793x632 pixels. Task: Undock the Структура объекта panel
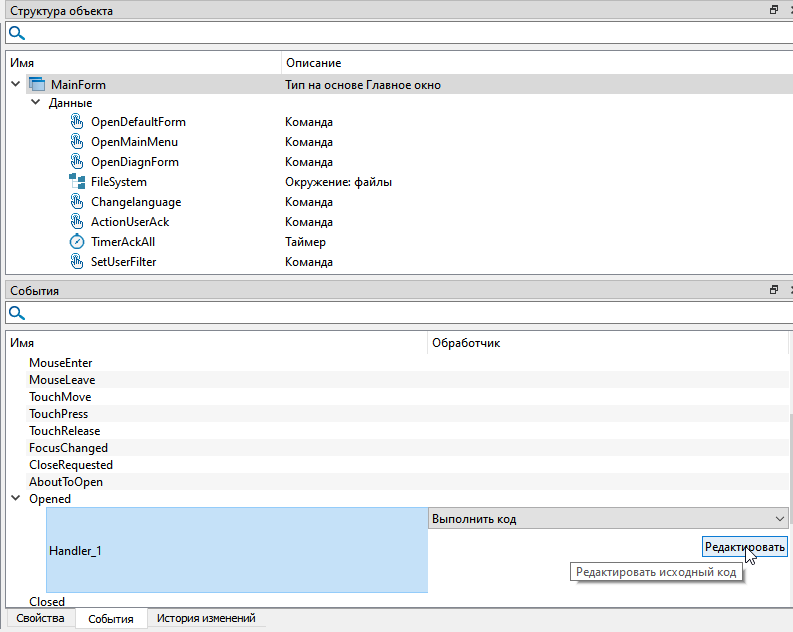[773, 10]
